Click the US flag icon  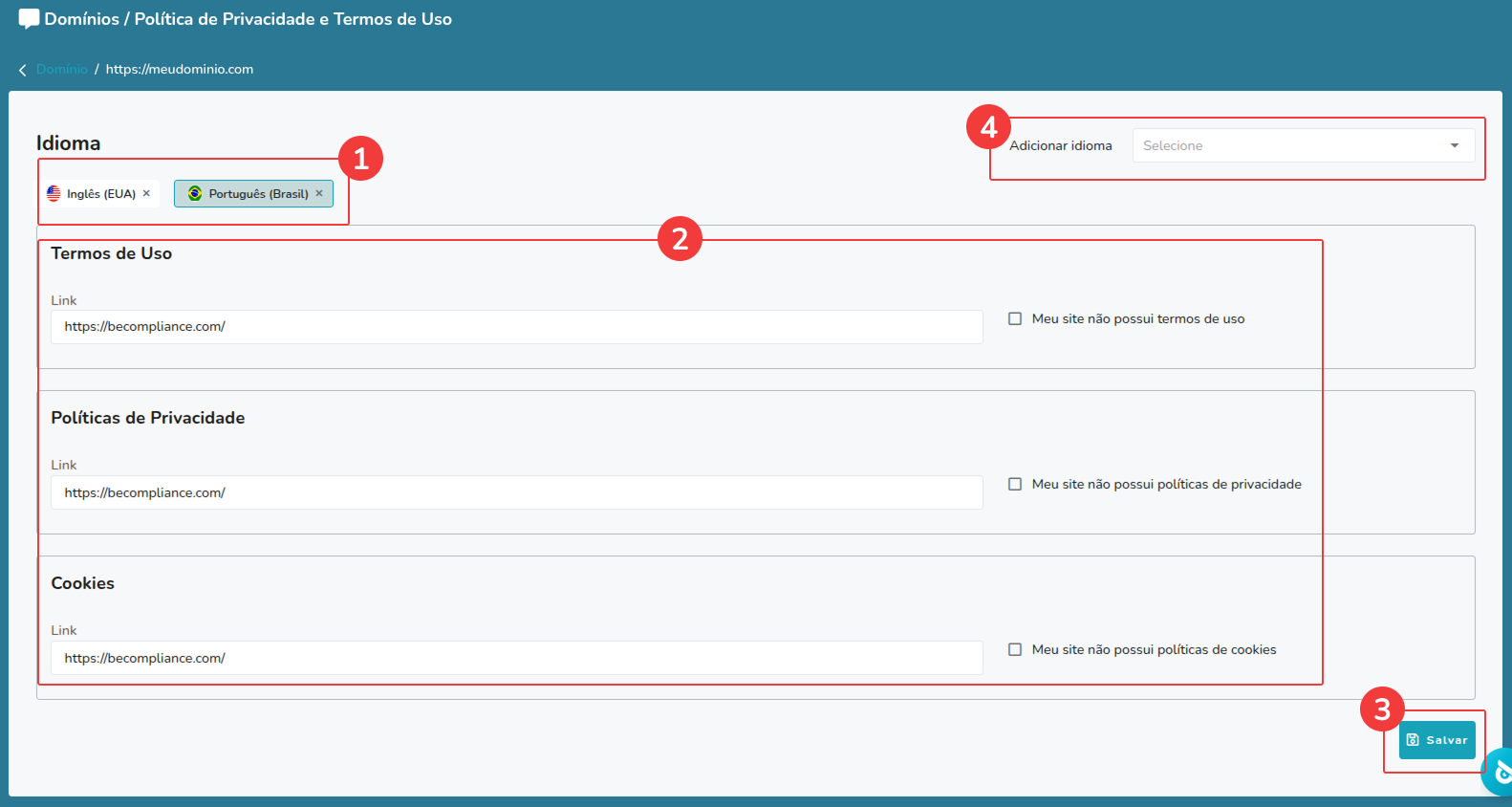click(54, 194)
